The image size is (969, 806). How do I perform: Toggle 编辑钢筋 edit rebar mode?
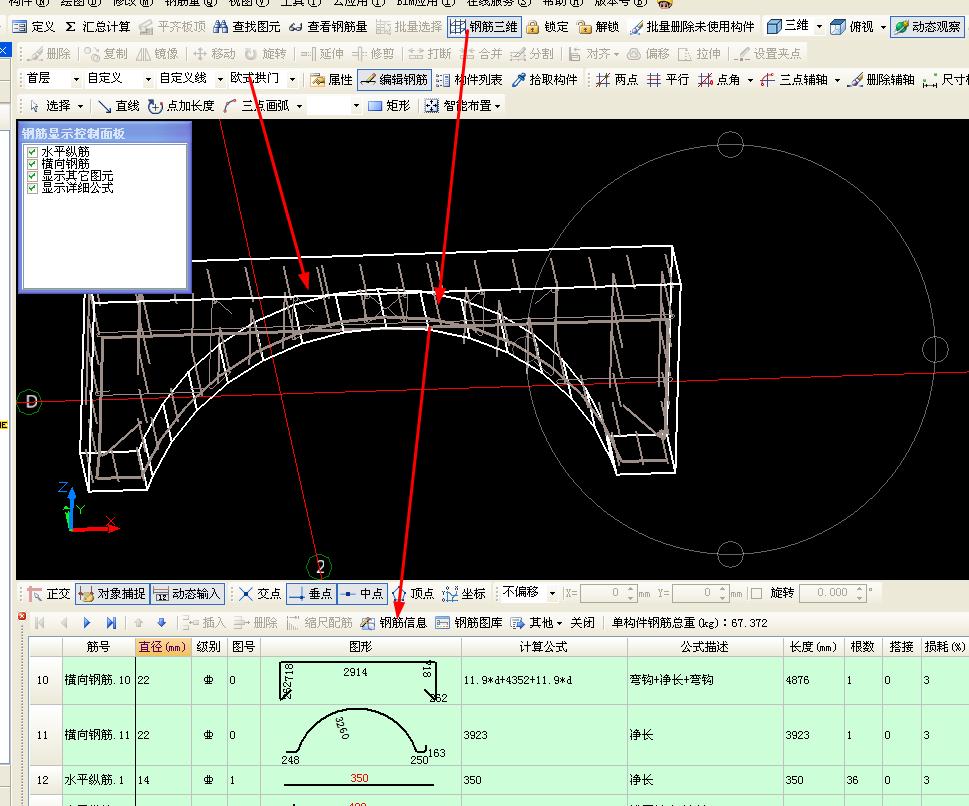pos(394,79)
